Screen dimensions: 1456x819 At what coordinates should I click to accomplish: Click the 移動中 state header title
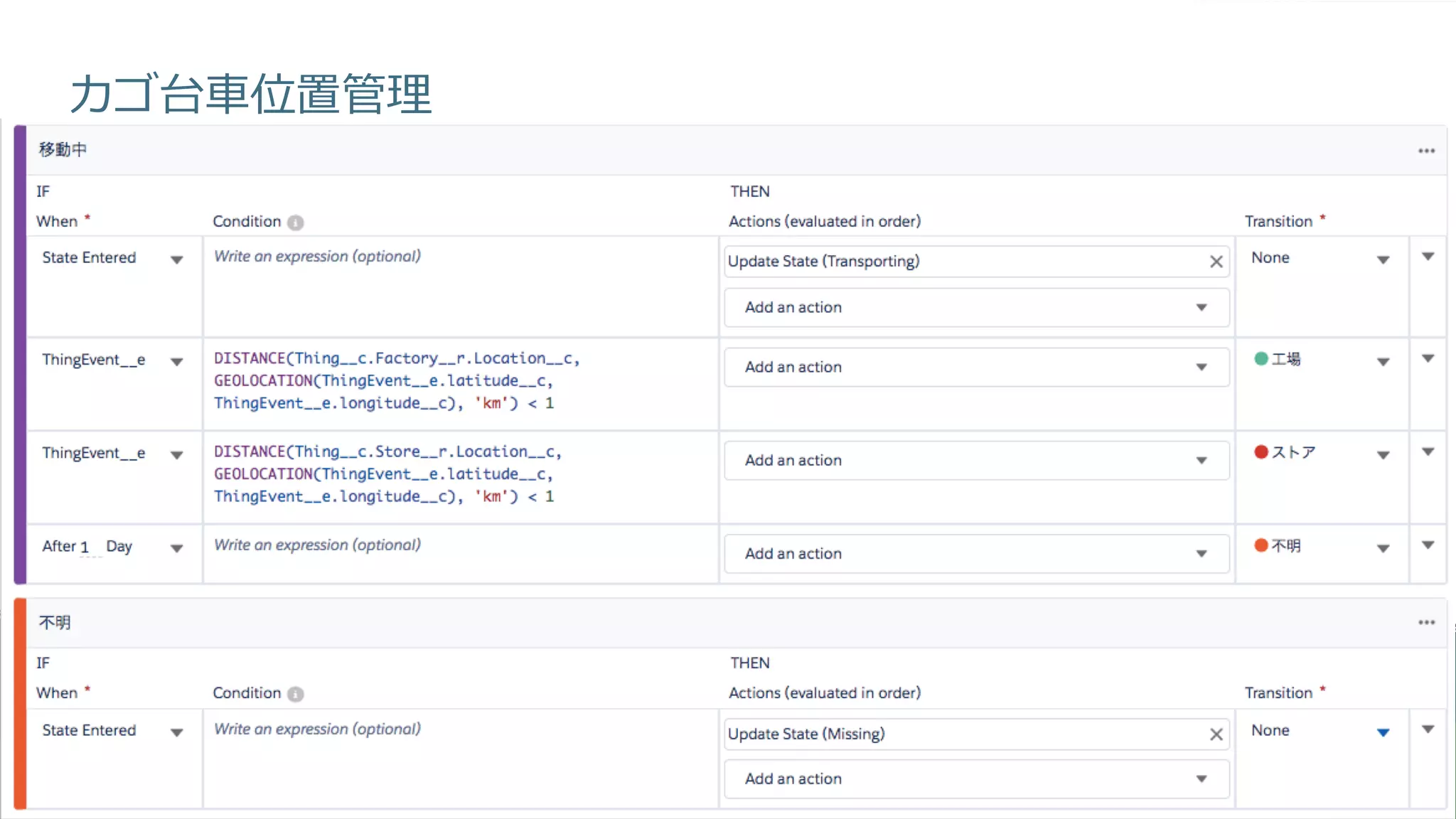tap(63, 149)
